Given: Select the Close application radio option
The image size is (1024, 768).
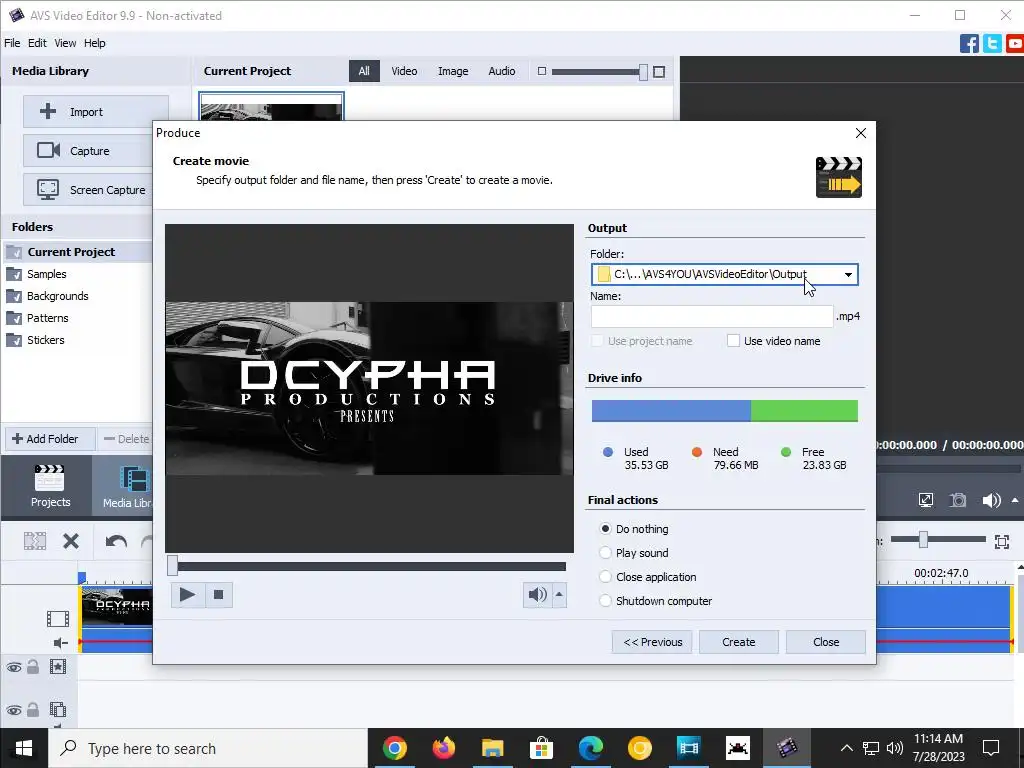Looking at the screenshot, I should pos(605,577).
